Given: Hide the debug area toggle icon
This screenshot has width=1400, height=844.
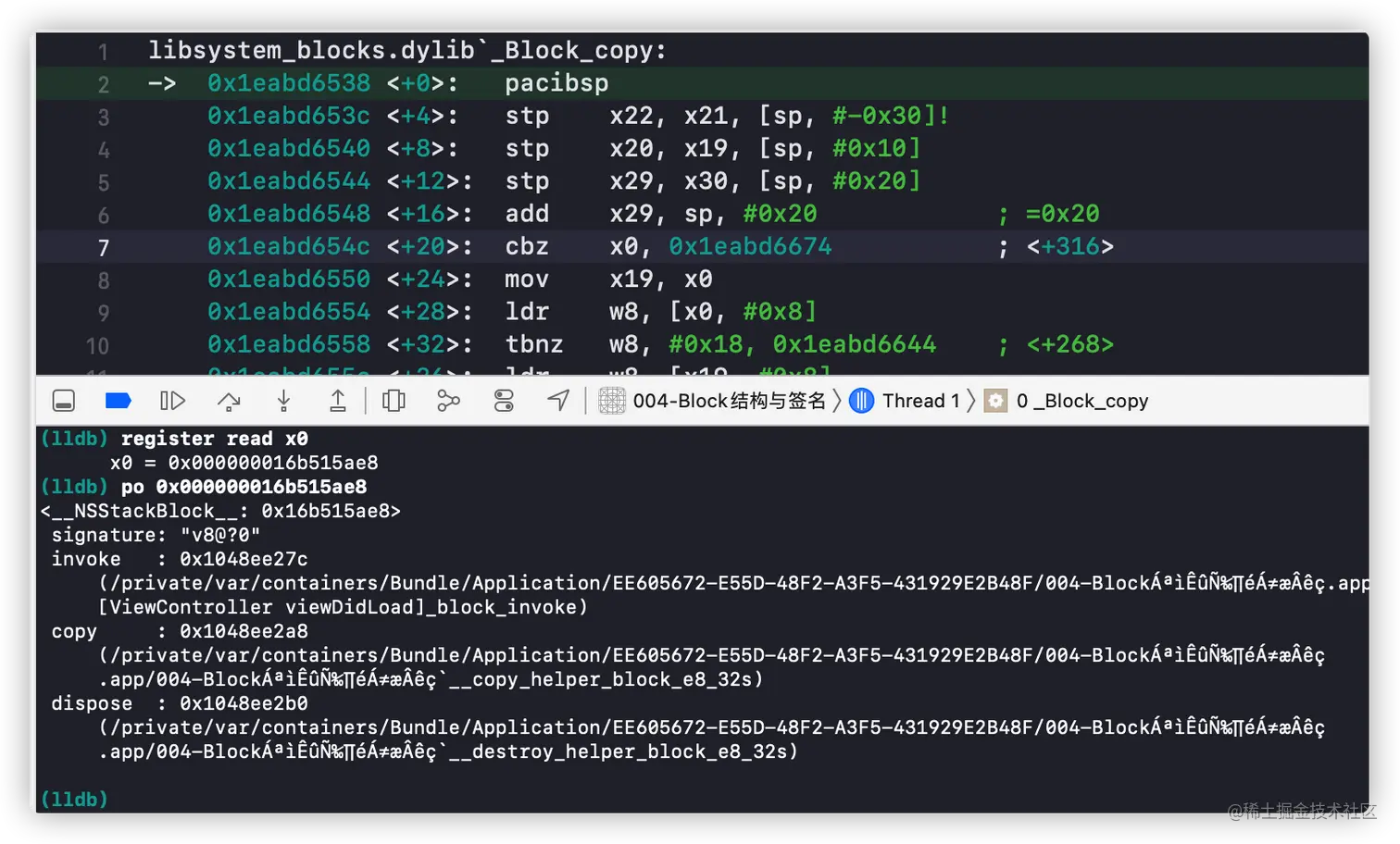Looking at the screenshot, I should click(x=64, y=401).
